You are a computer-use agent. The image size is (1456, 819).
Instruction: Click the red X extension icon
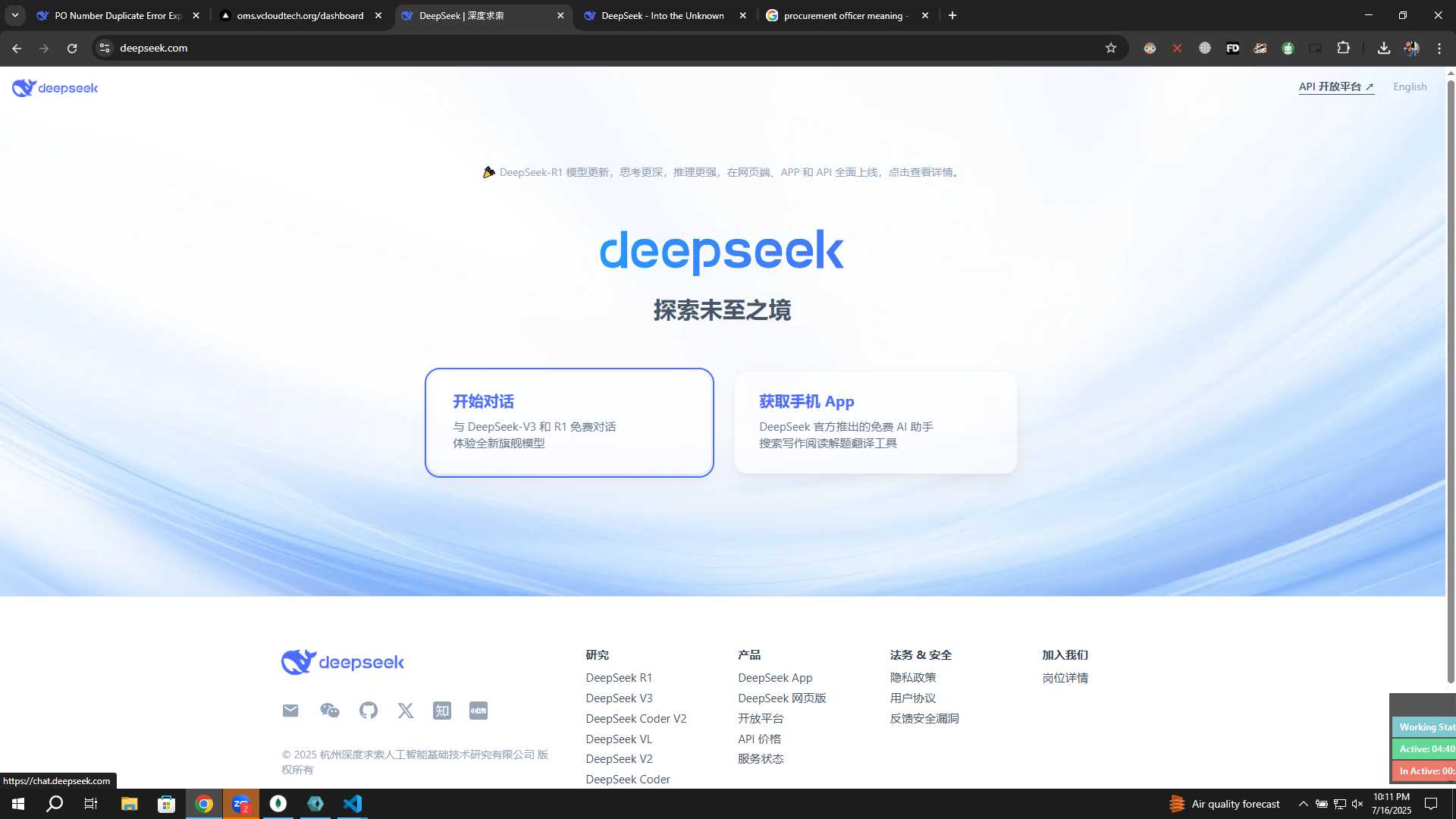1177,48
